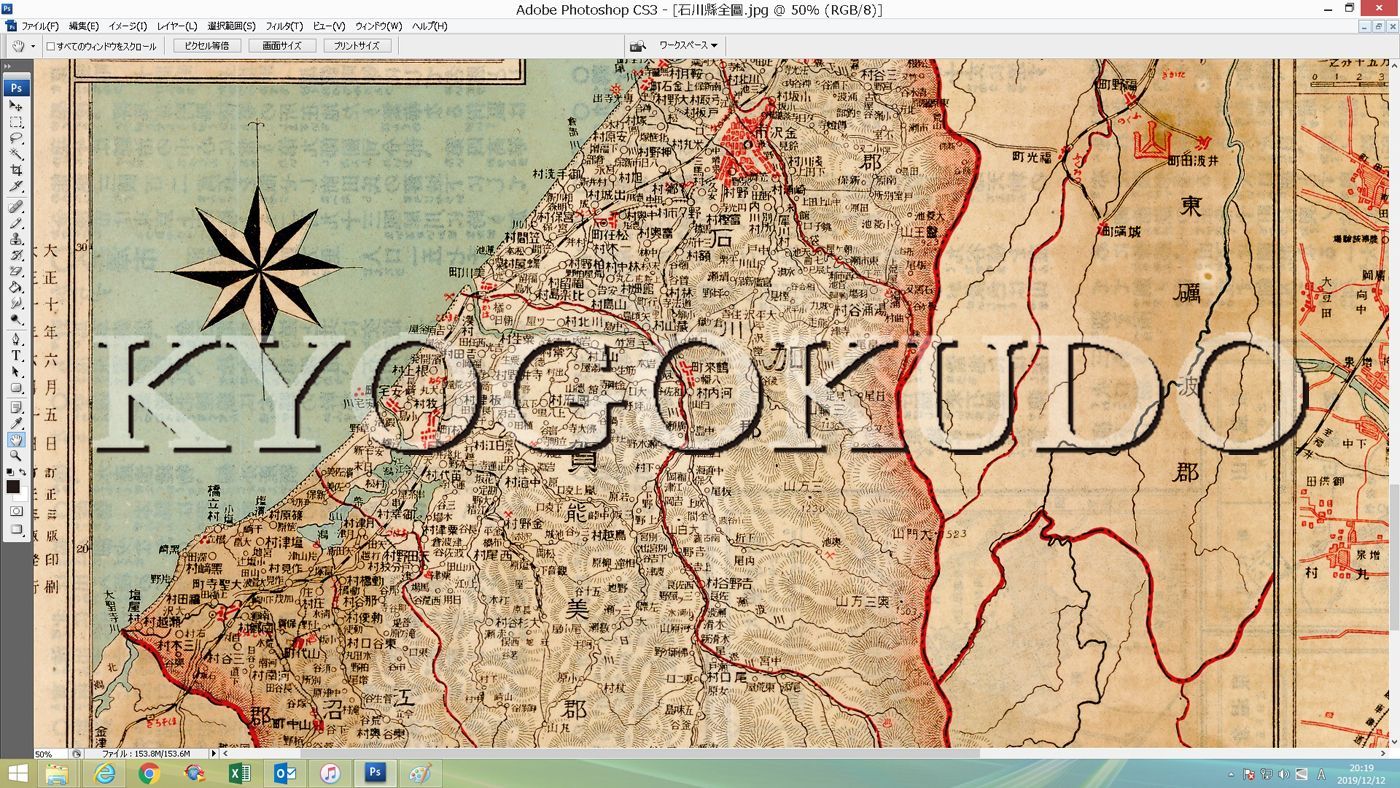This screenshot has width=1400, height=788.
Task: Open the File menu (ファイル)
Action: click(40, 26)
